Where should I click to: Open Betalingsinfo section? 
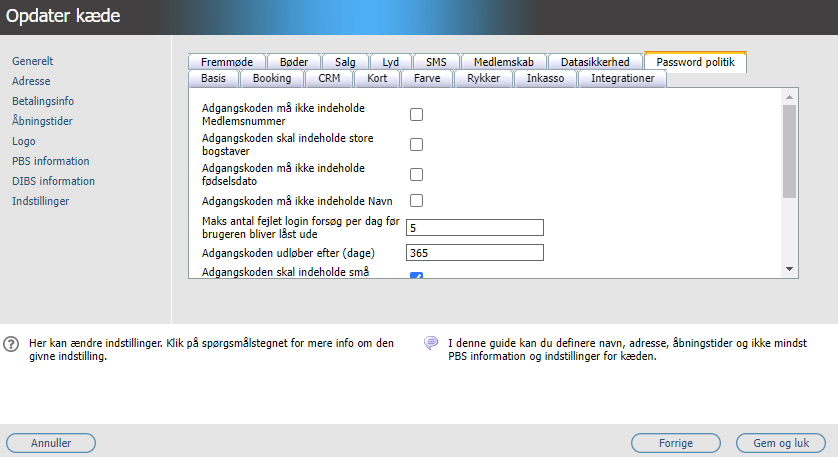coord(43,101)
